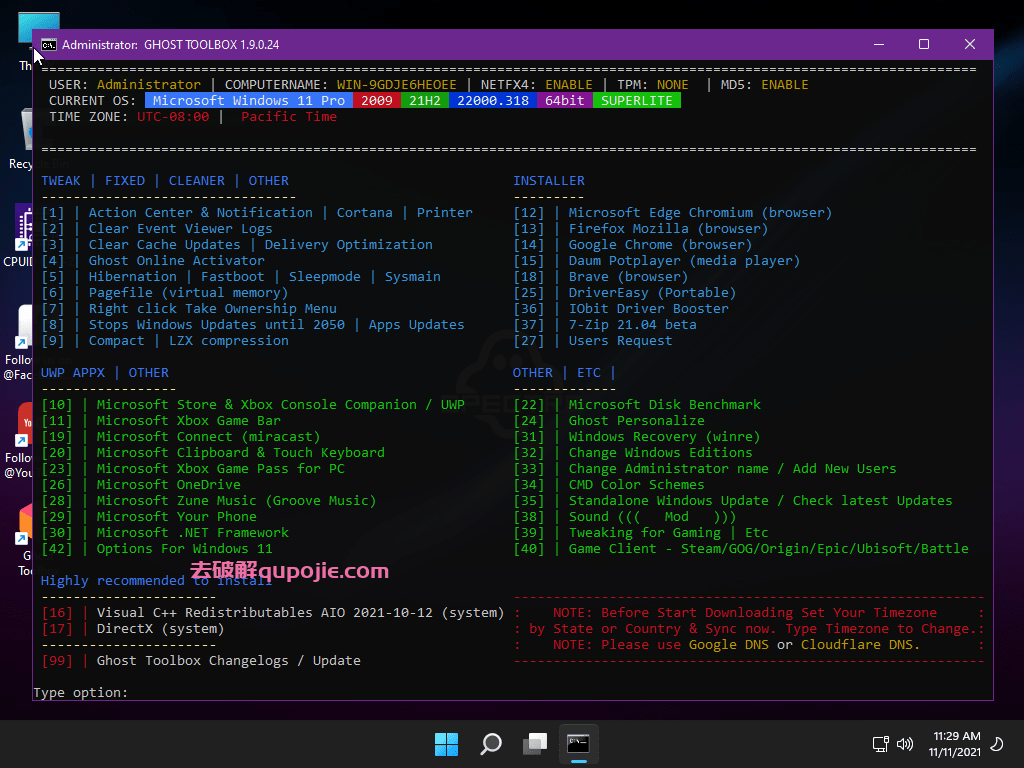Click the "Pacific Time" text
Viewport: 1024px width, 768px height.
click(289, 117)
